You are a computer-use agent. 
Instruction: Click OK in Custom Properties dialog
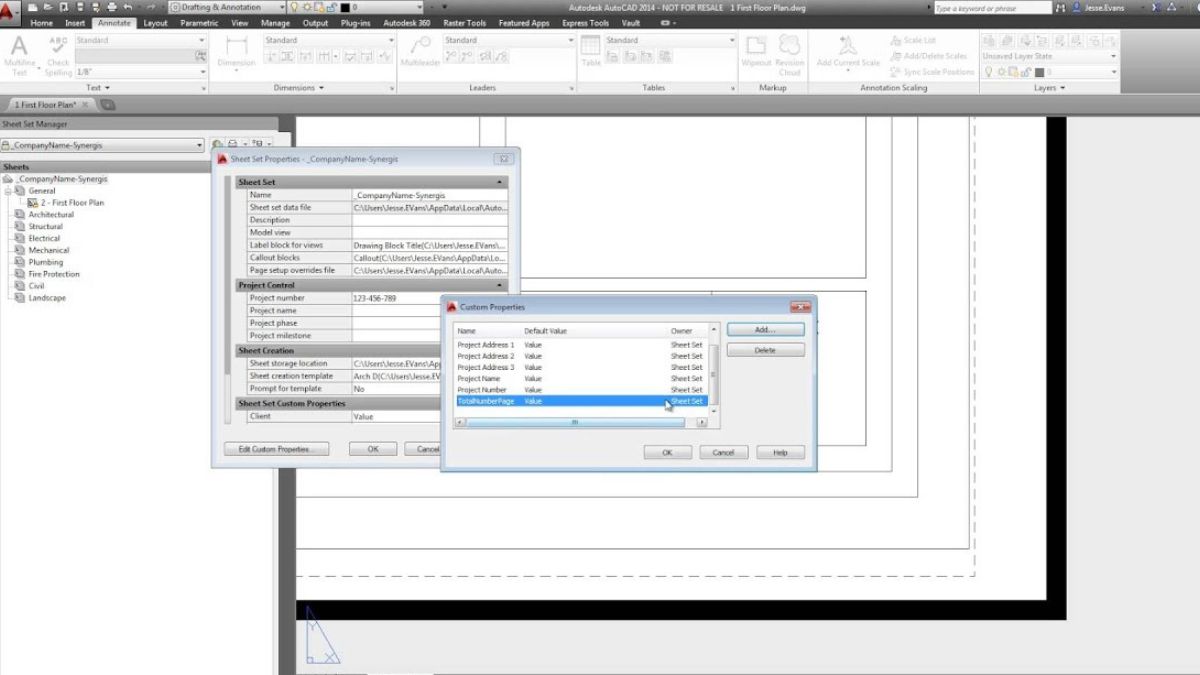[667, 452]
